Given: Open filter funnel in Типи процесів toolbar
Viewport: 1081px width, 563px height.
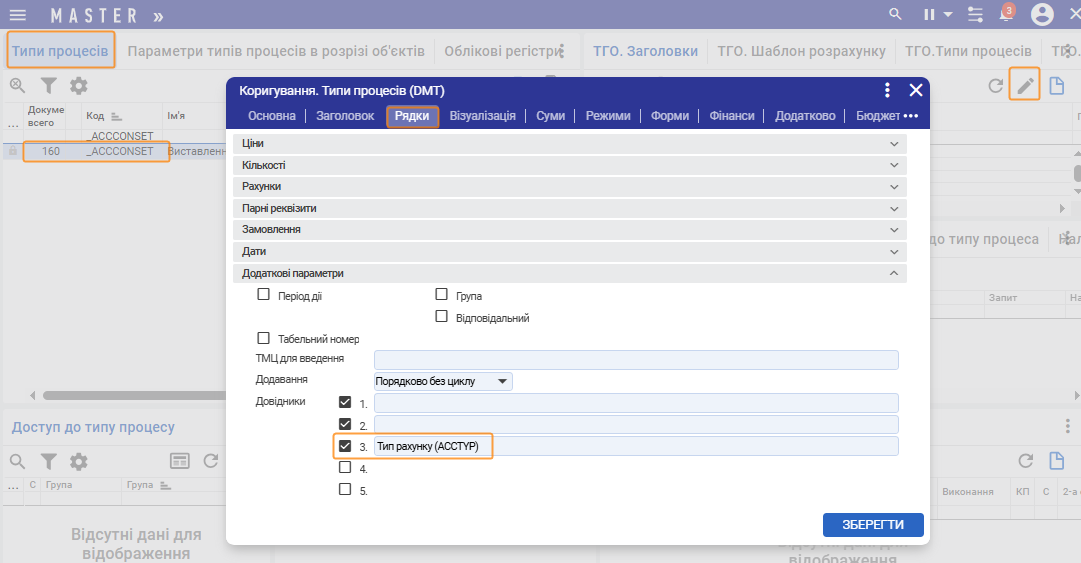Looking at the screenshot, I should click(48, 85).
